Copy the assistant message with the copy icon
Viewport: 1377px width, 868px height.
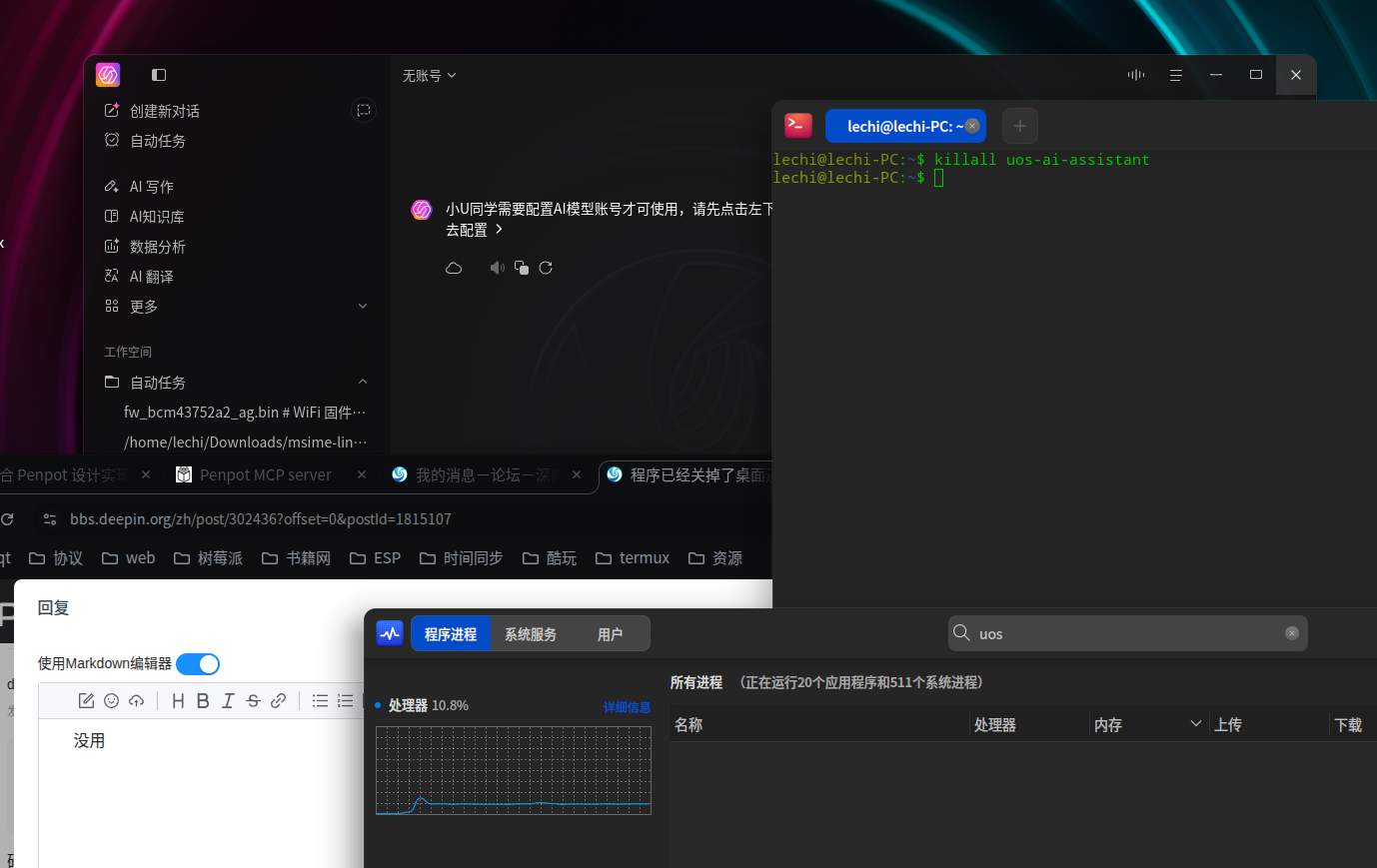click(x=522, y=268)
